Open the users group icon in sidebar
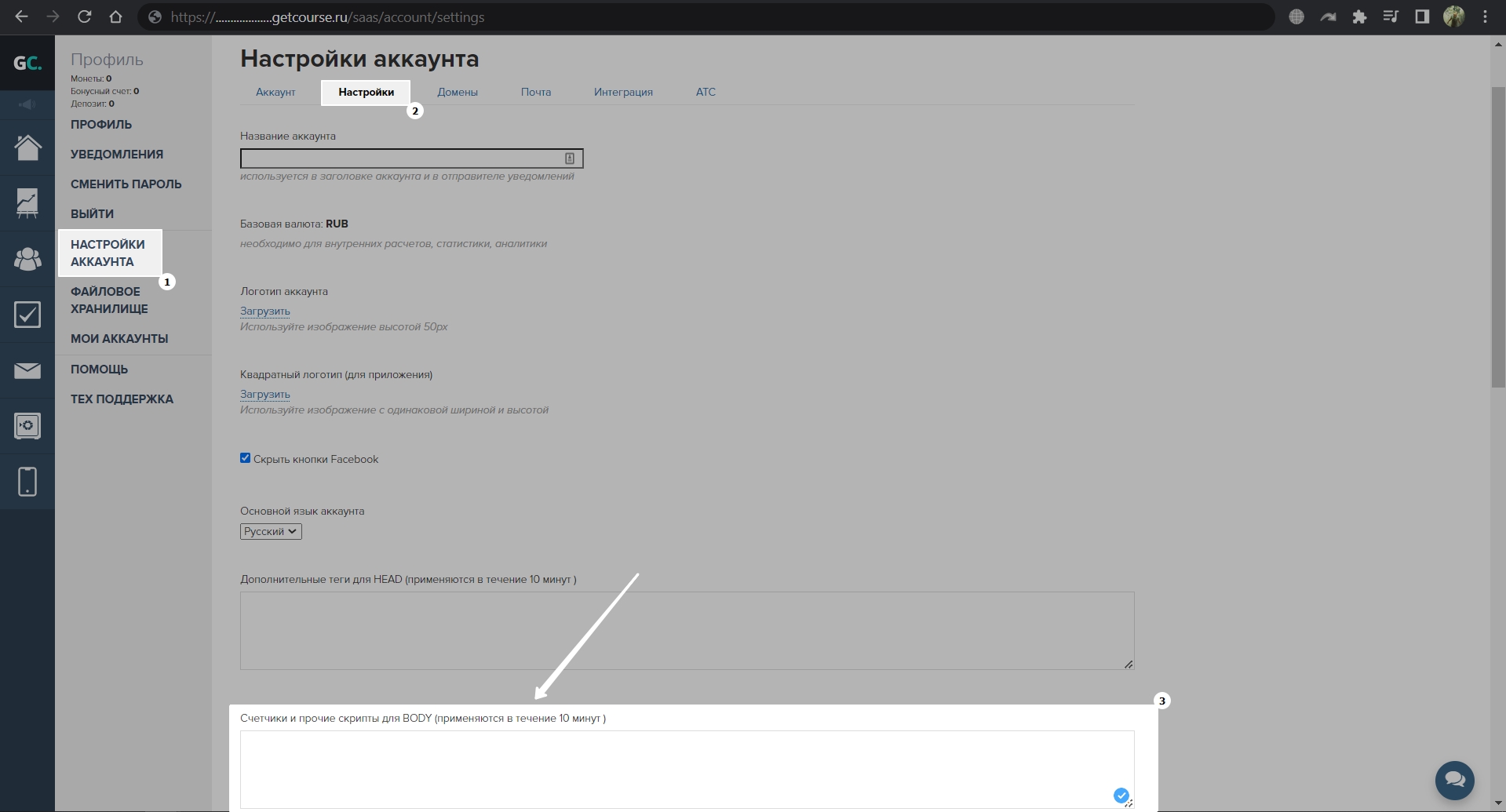 [27, 259]
